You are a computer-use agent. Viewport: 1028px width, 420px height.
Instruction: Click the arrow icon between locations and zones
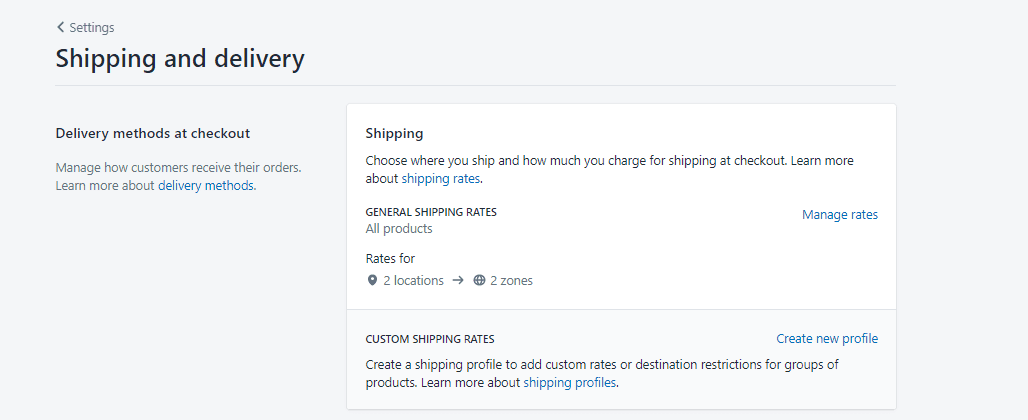pyautogui.click(x=458, y=280)
